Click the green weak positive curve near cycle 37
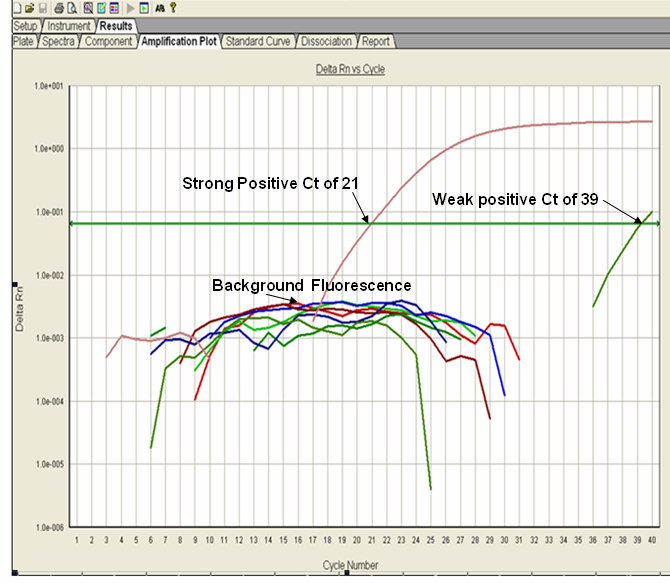This screenshot has height=583, width=670. pyautogui.click(x=608, y=274)
